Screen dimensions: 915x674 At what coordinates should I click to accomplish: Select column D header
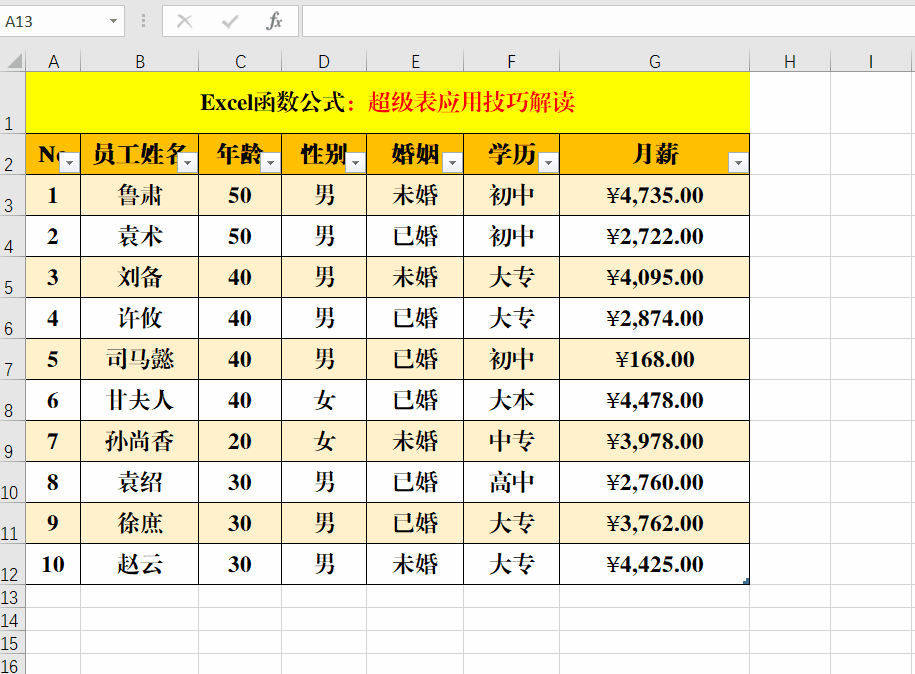(324, 61)
